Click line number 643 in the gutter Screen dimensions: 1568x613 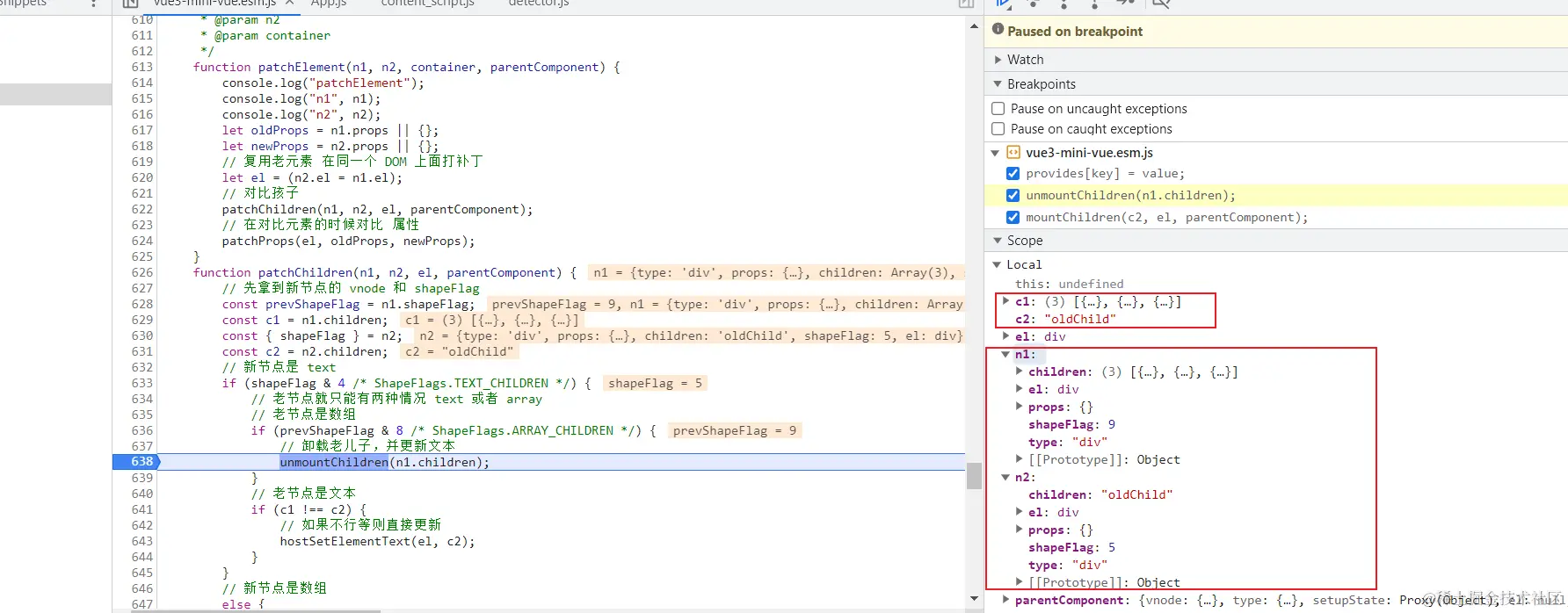[142, 541]
